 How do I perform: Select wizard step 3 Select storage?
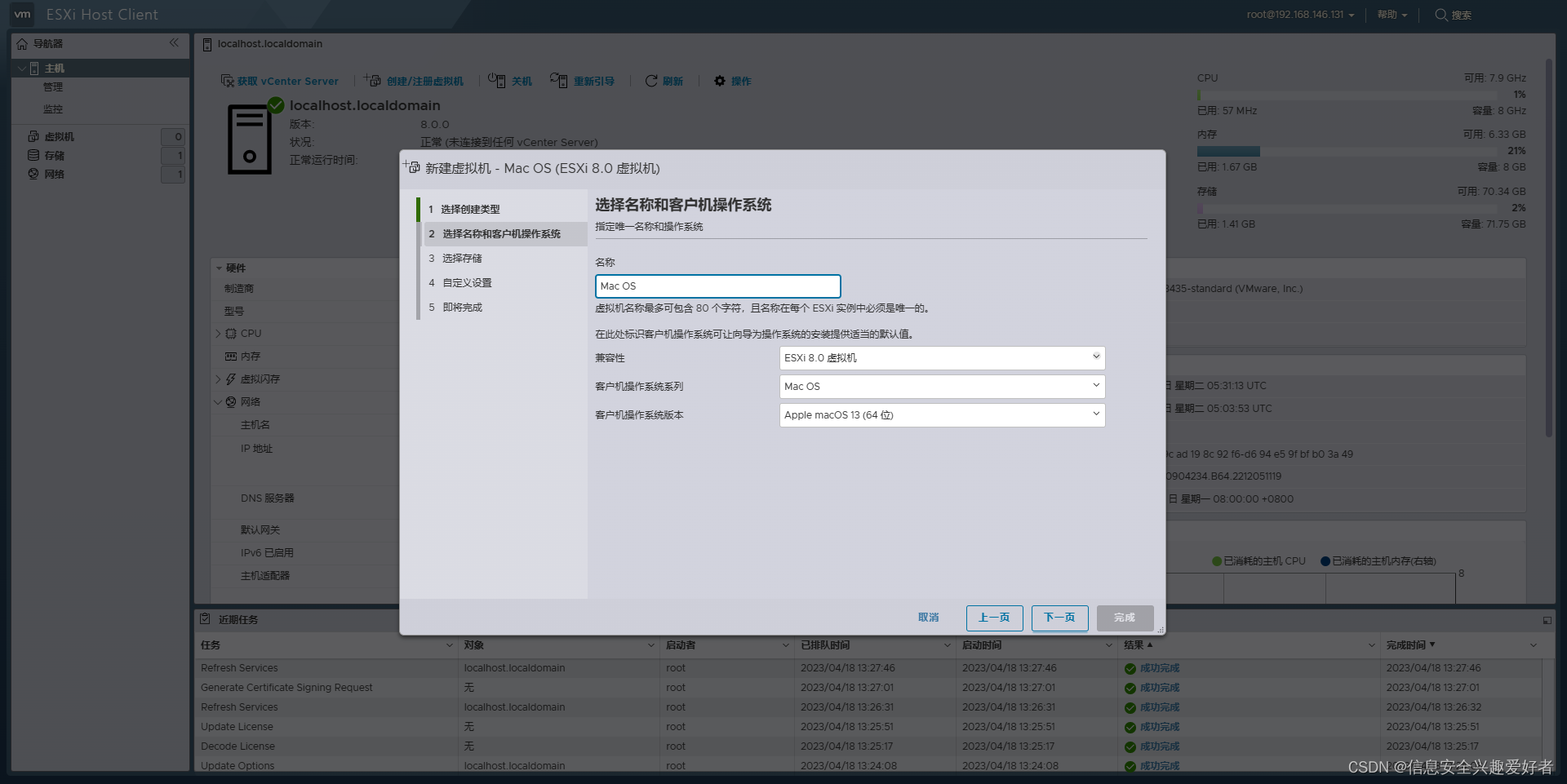click(502, 259)
